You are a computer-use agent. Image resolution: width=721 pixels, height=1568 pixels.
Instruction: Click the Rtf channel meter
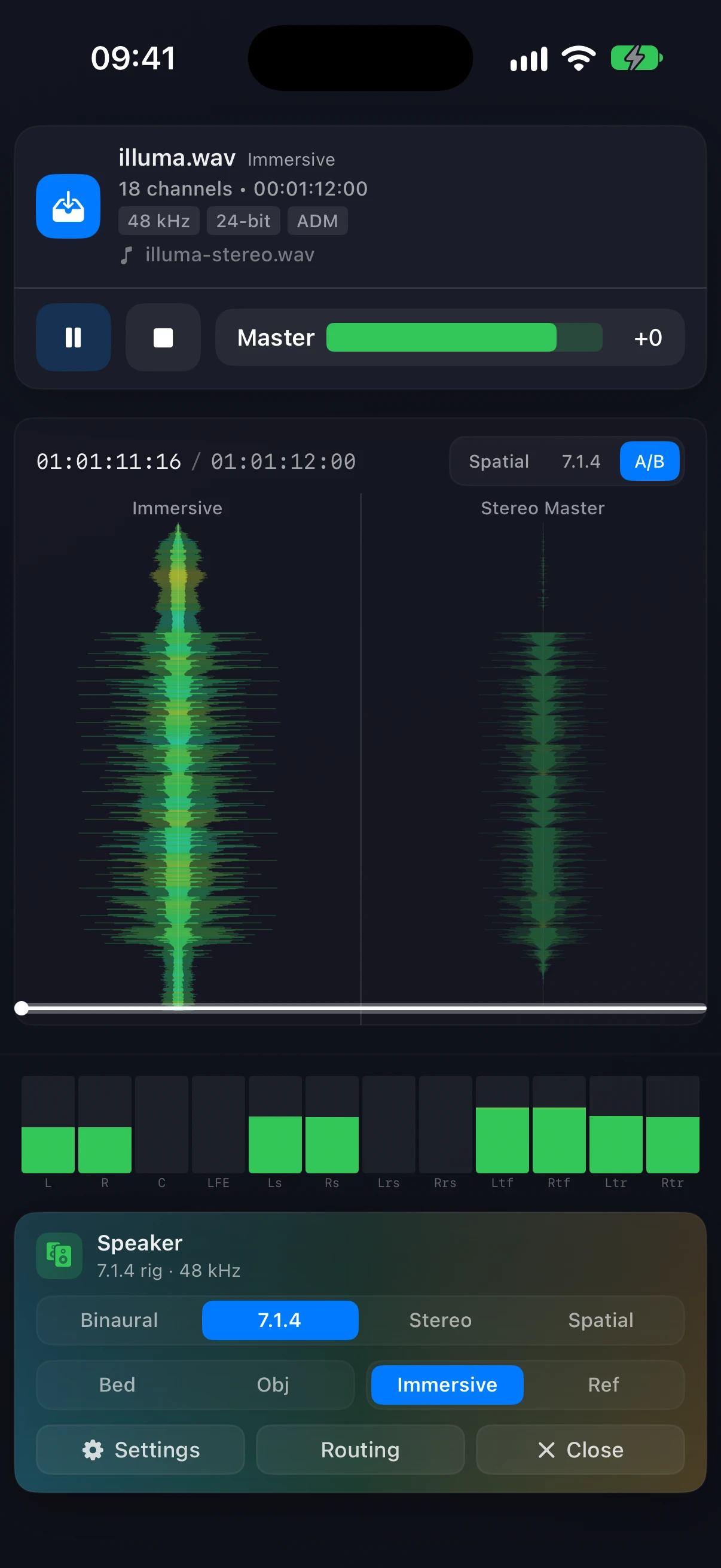tap(559, 1124)
